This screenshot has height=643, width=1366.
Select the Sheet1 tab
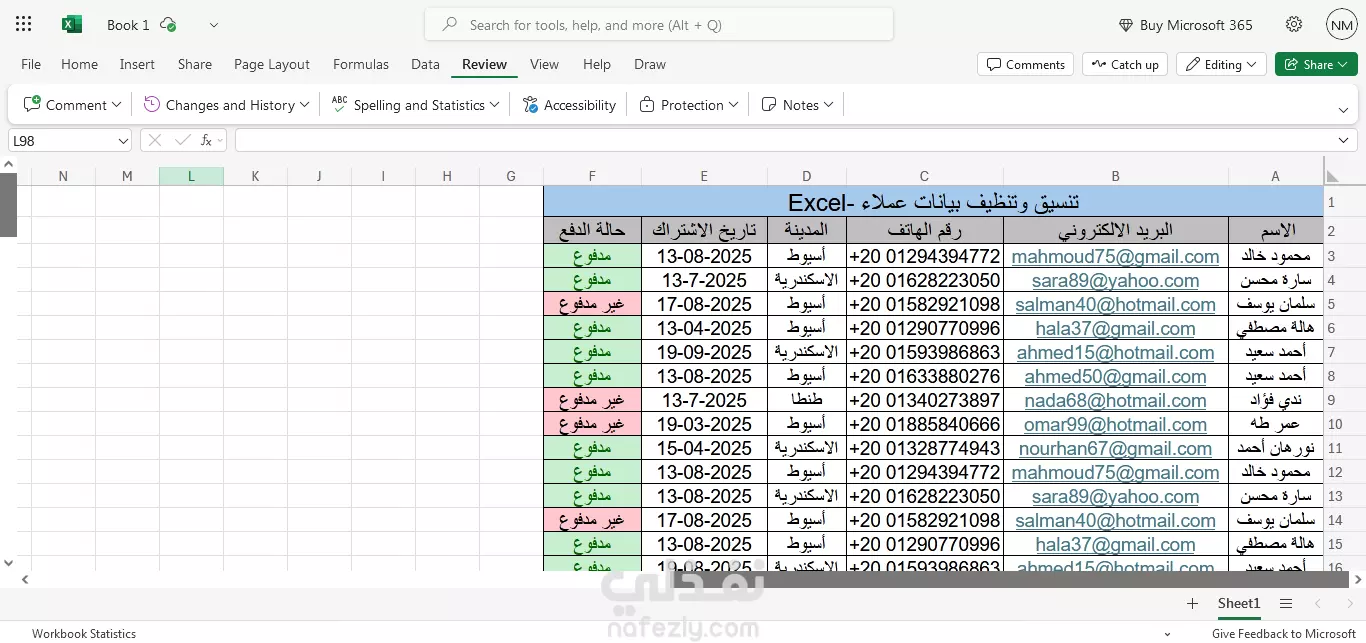point(1239,603)
